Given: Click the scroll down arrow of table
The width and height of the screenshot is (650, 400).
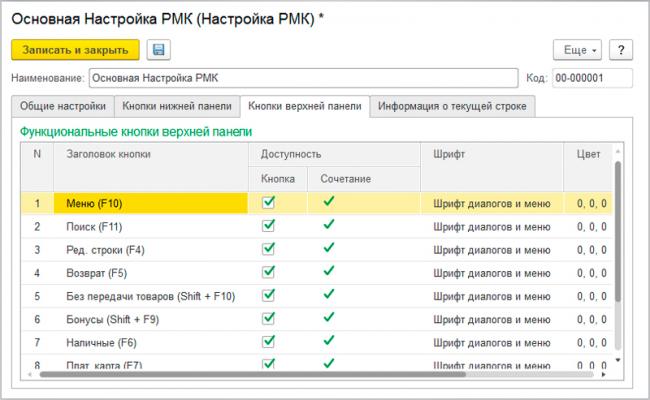Looking at the screenshot, I should click(x=618, y=360).
